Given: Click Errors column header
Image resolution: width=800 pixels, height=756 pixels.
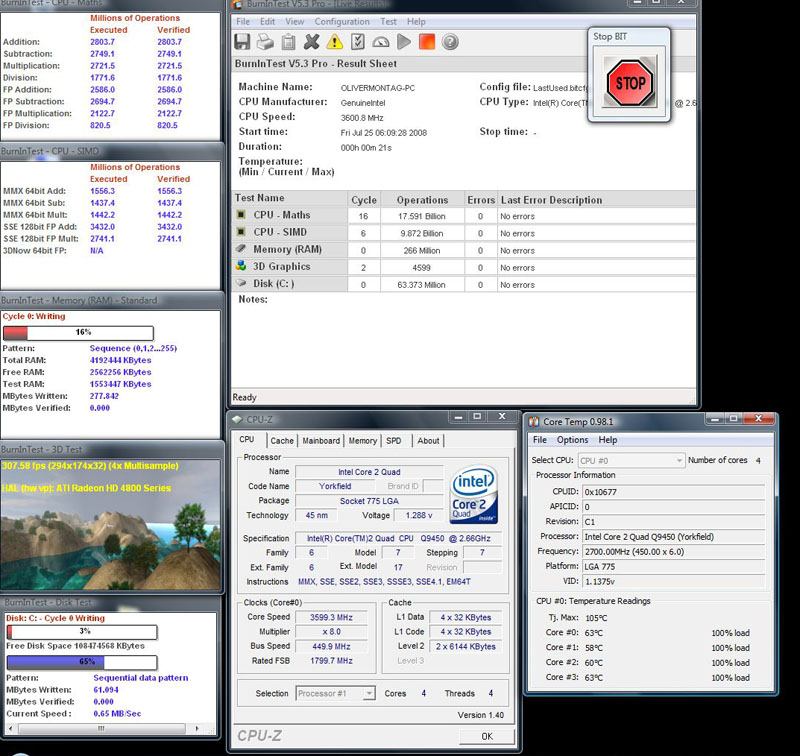Looking at the screenshot, I should pos(481,199).
